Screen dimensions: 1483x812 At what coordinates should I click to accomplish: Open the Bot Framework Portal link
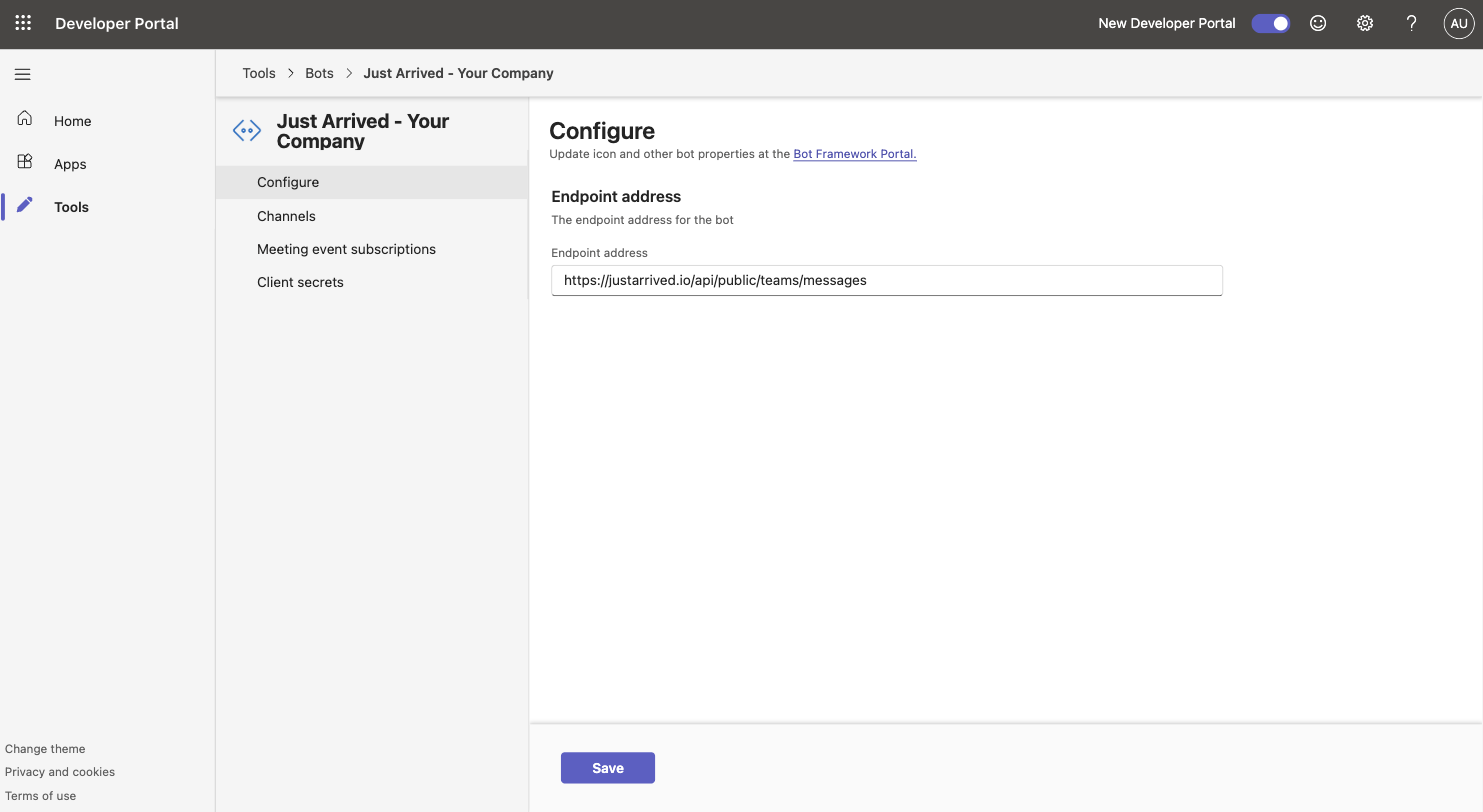point(855,154)
